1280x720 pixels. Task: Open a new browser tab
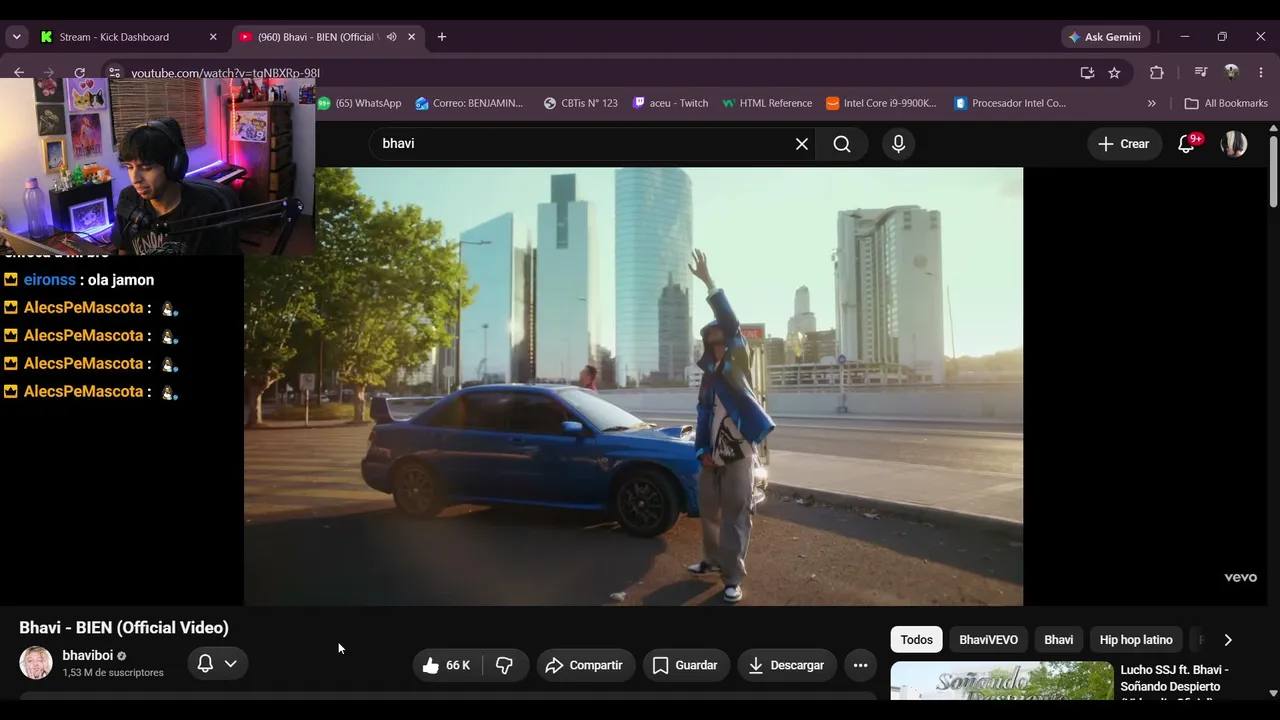(442, 37)
